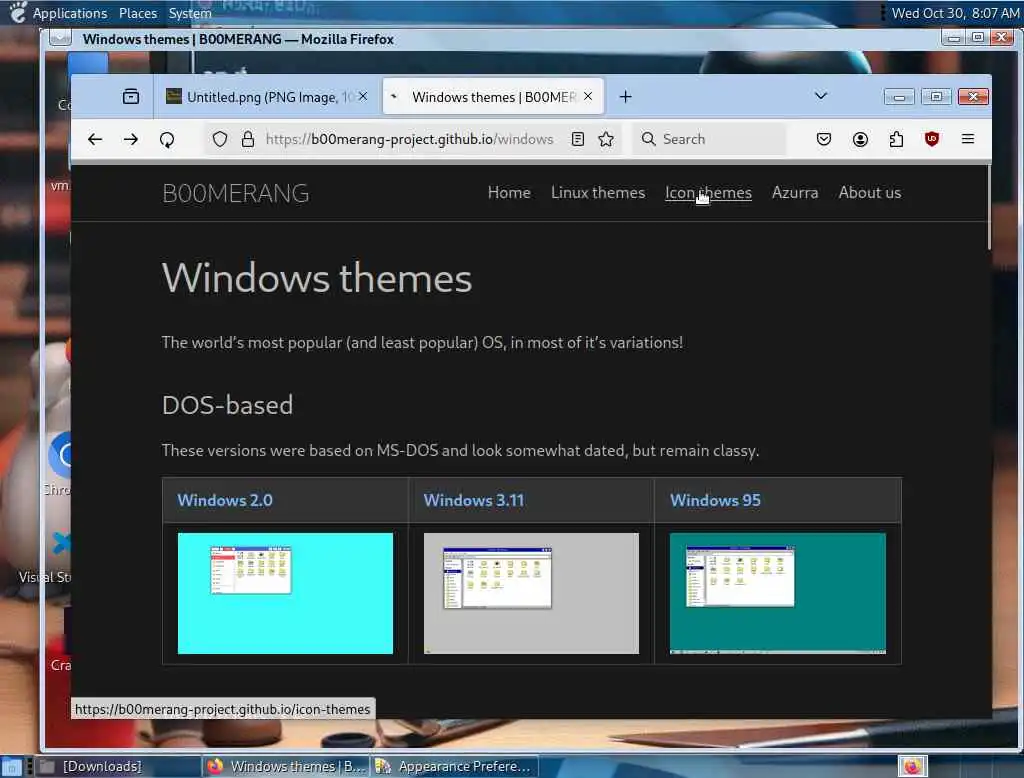Click the BOOMERANG site logo

(236, 193)
